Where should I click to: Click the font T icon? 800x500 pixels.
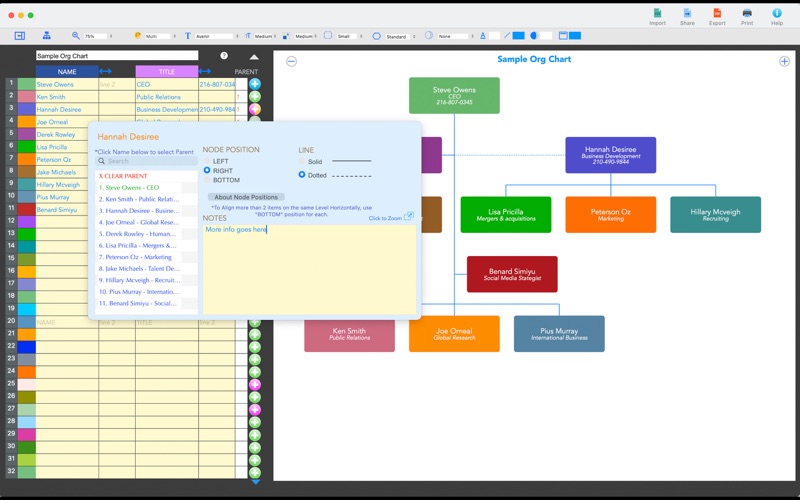point(188,36)
